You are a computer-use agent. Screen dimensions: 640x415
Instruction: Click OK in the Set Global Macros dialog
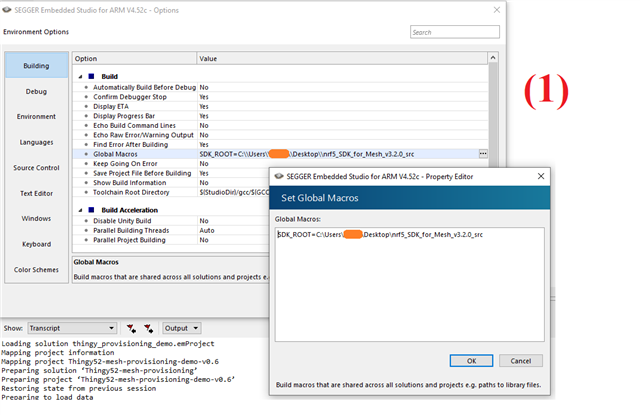pyautogui.click(x=471, y=361)
